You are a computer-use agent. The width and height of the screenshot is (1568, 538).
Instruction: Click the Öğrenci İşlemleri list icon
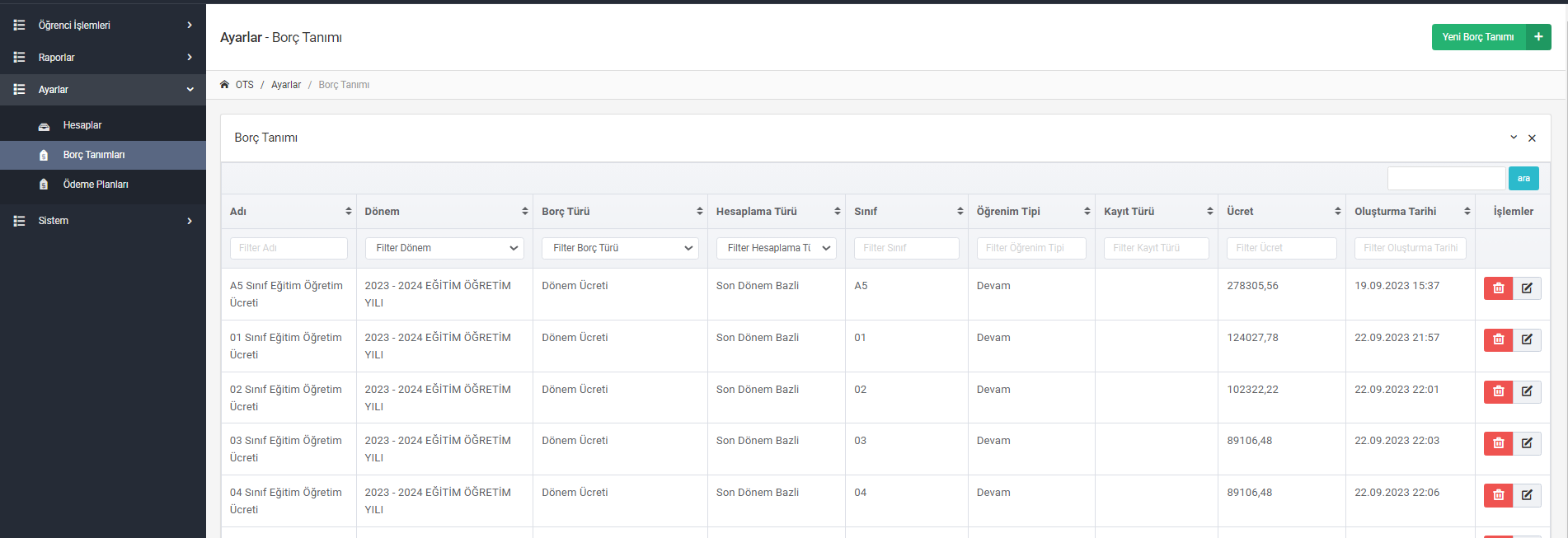coord(19,26)
